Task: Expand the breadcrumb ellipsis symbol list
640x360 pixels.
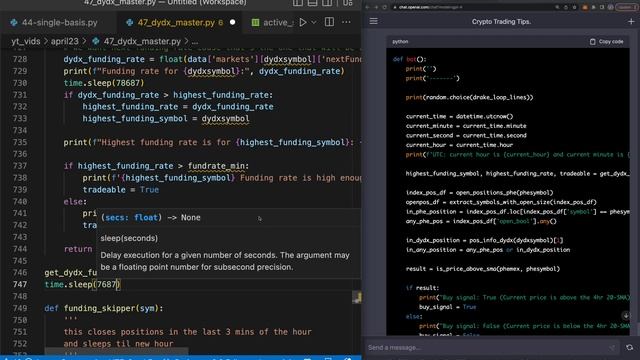Action: click(195, 41)
